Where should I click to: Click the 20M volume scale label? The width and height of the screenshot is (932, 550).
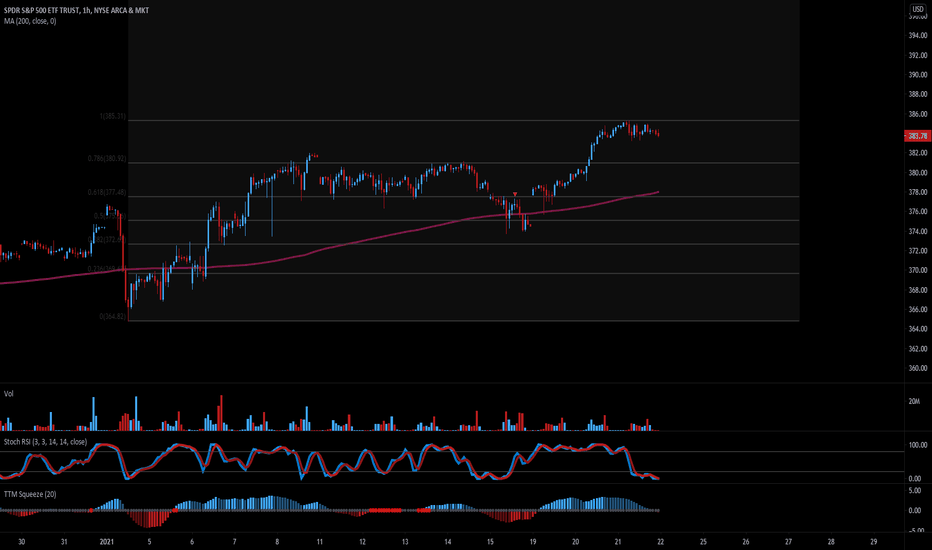[x=914, y=401]
